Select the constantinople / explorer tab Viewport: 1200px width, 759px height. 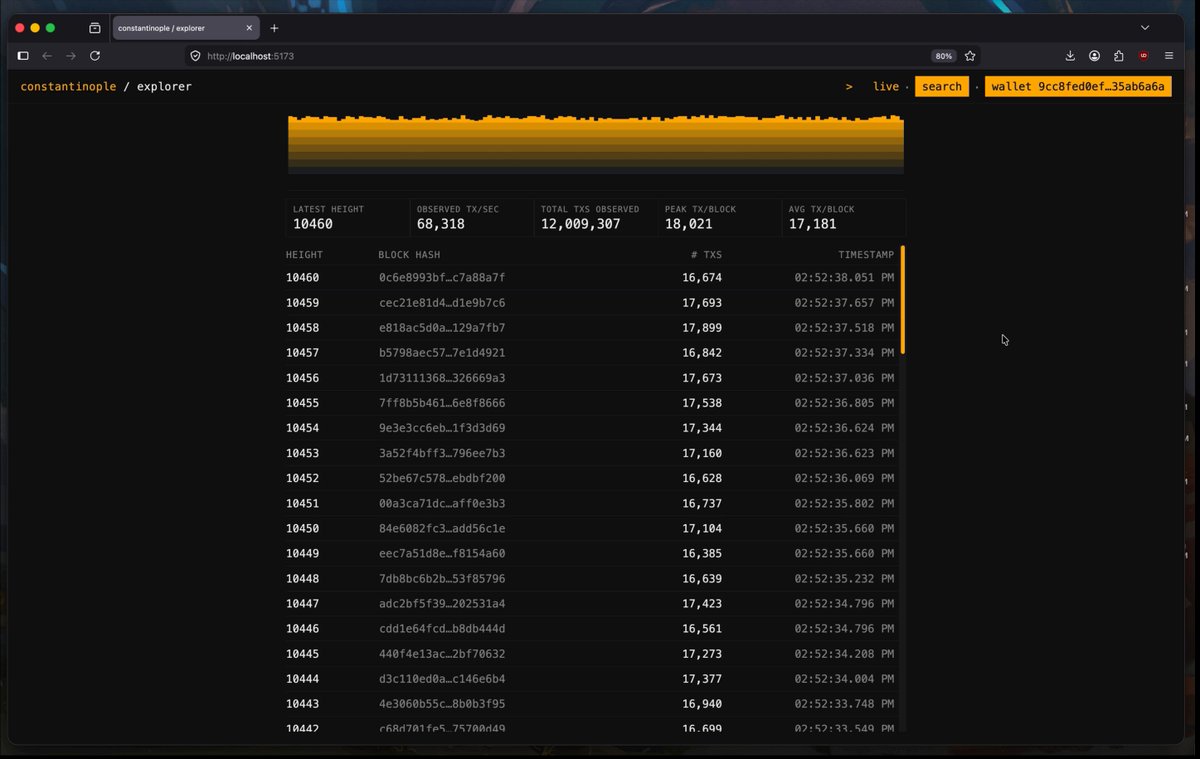click(185, 28)
